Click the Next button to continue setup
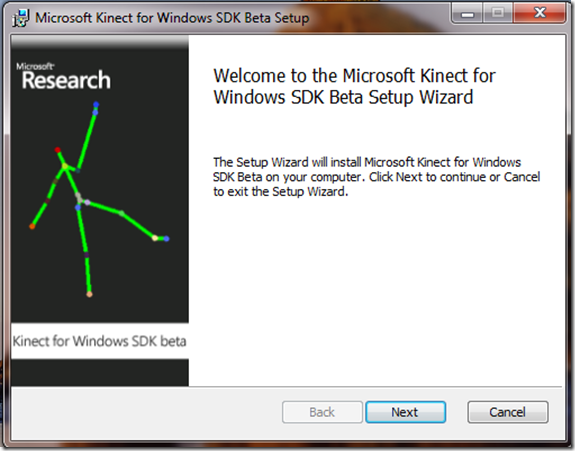575x451 pixels. [406, 412]
